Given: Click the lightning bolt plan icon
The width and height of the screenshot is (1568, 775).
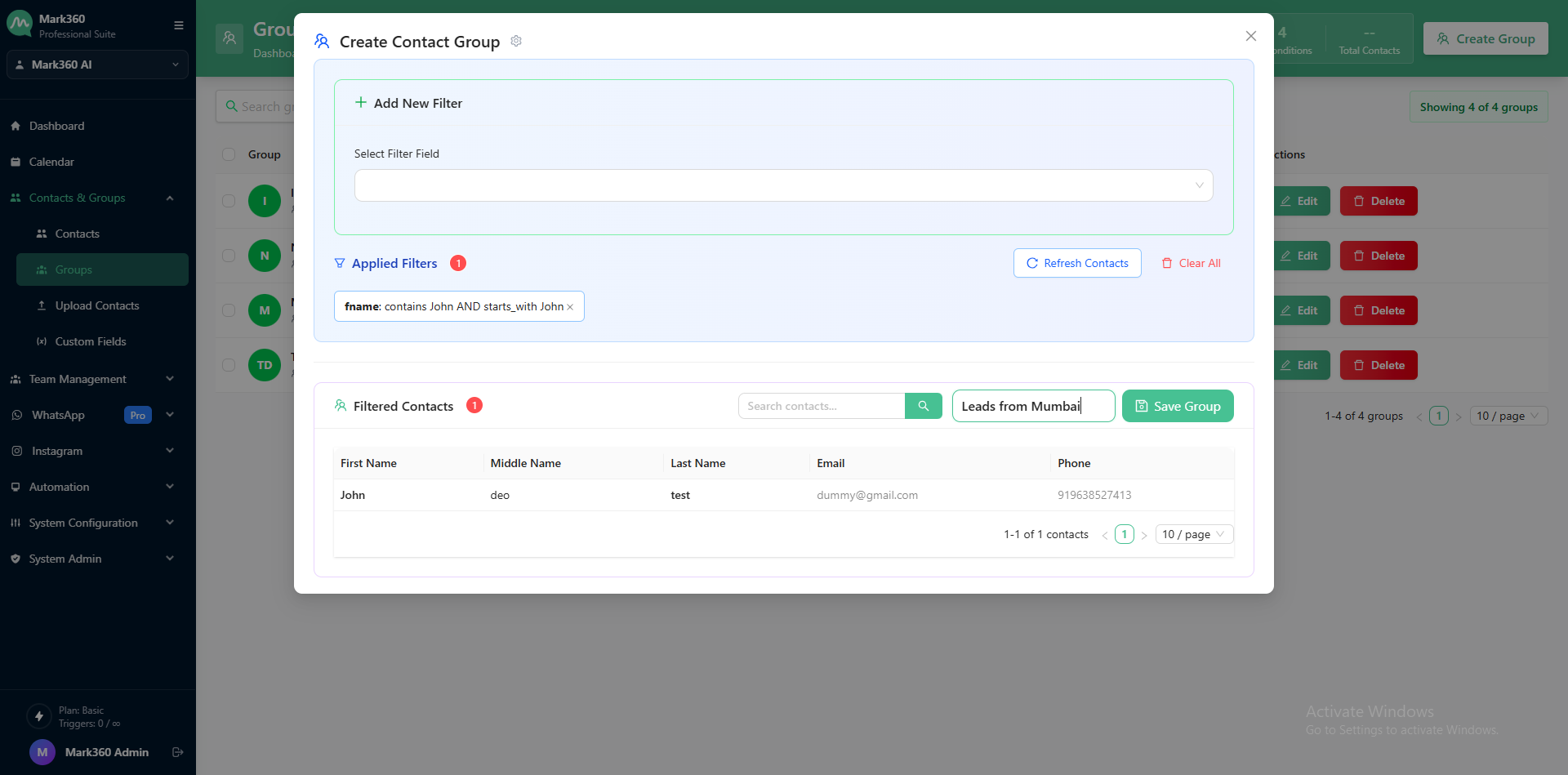Looking at the screenshot, I should click(38, 716).
